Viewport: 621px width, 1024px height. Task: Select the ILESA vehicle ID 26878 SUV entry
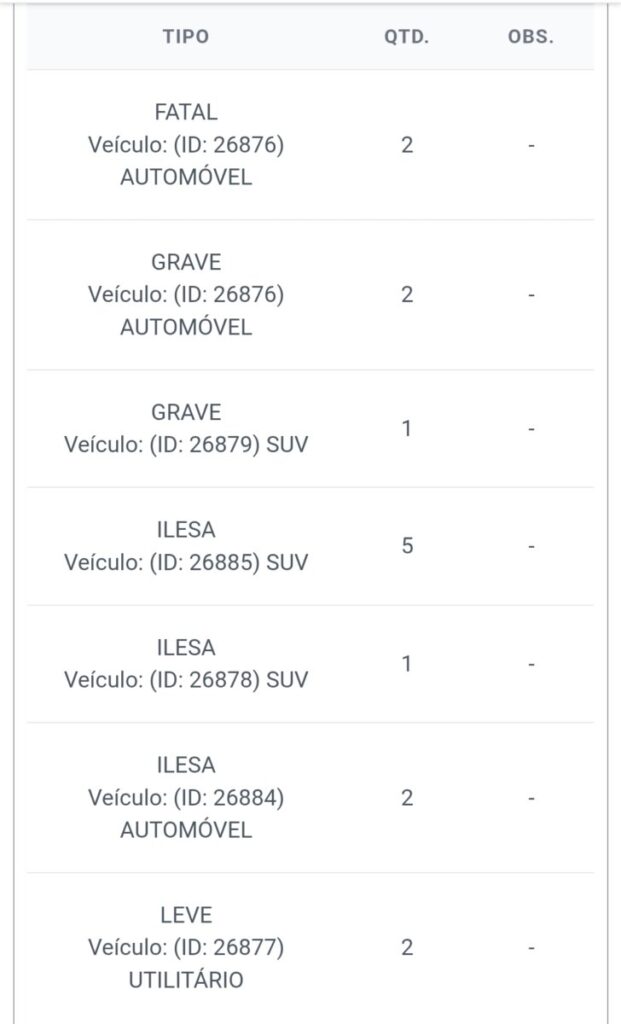[186, 663]
